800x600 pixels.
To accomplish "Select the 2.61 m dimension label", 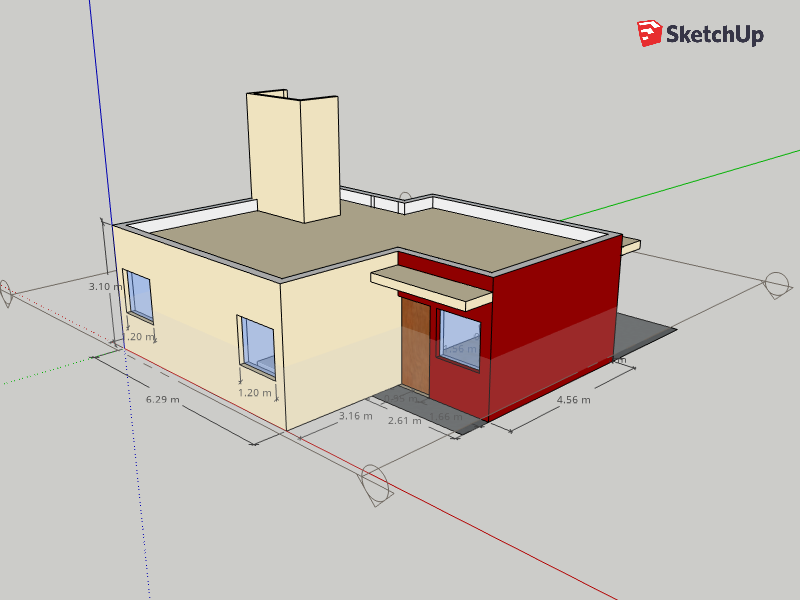I will coord(405,421).
